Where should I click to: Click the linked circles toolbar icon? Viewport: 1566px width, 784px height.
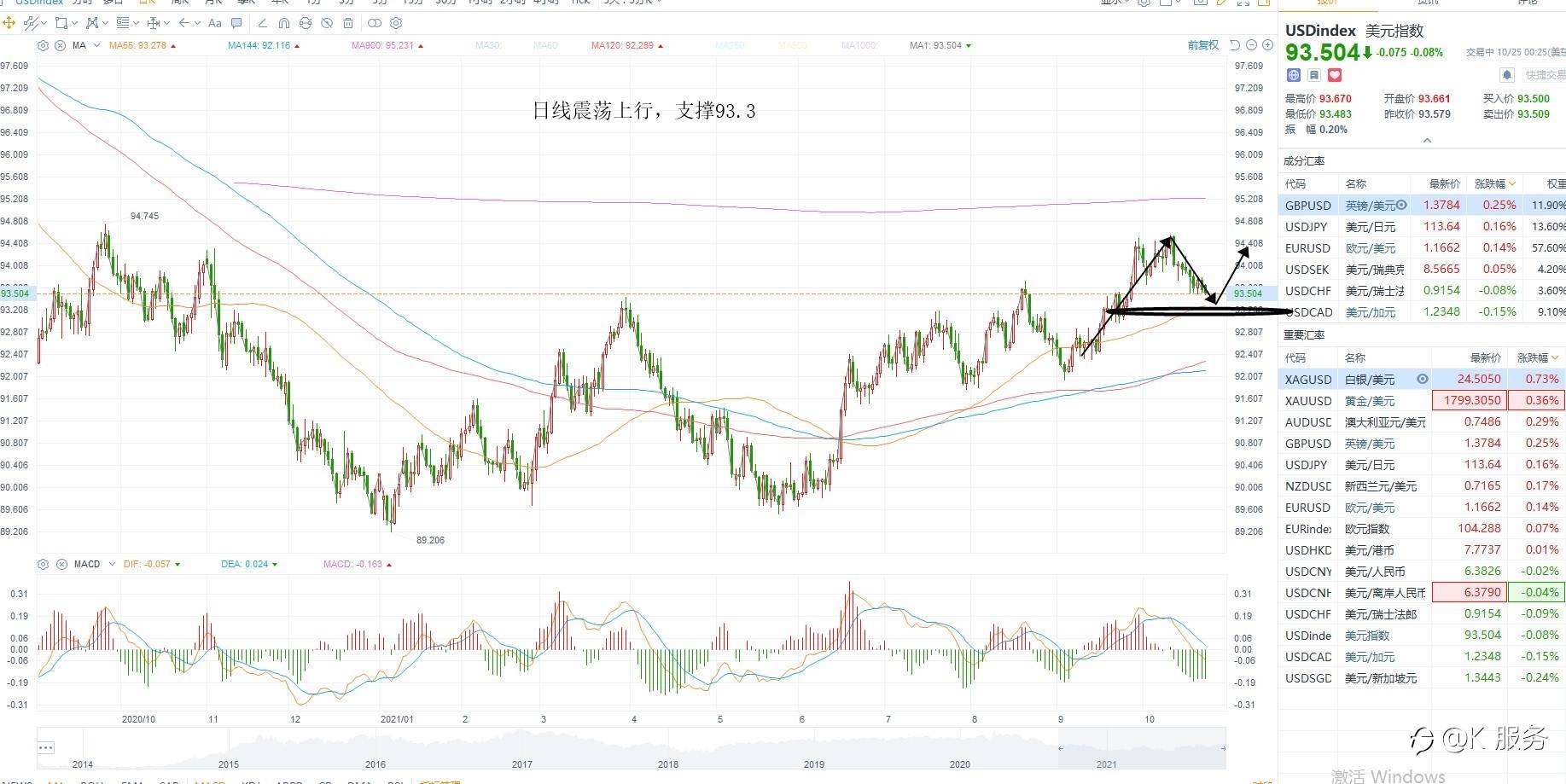(375, 23)
